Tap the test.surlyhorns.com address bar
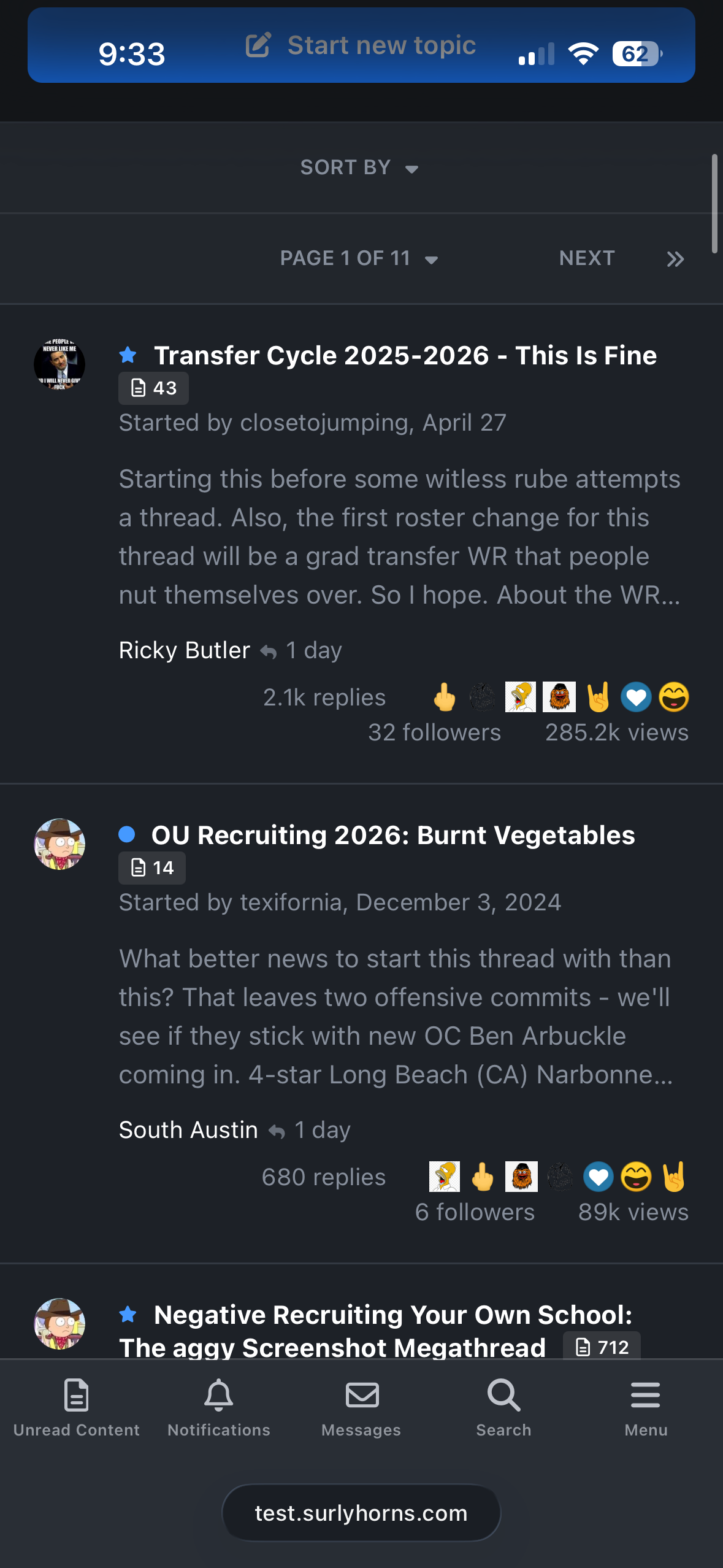The width and height of the screenshot is (723, 1568). point(361,1513)
